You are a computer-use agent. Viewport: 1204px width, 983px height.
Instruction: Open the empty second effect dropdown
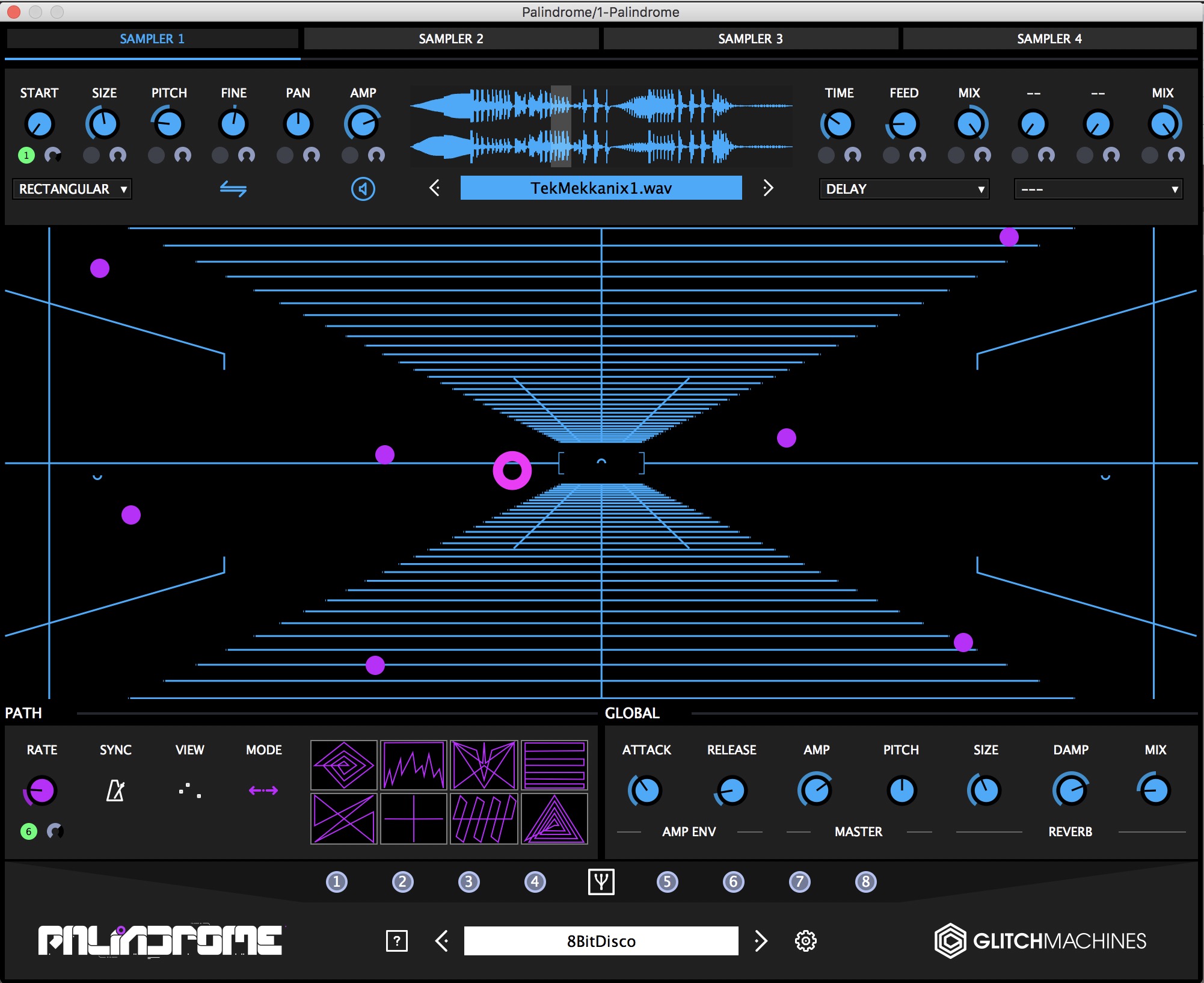(1099, 189)
